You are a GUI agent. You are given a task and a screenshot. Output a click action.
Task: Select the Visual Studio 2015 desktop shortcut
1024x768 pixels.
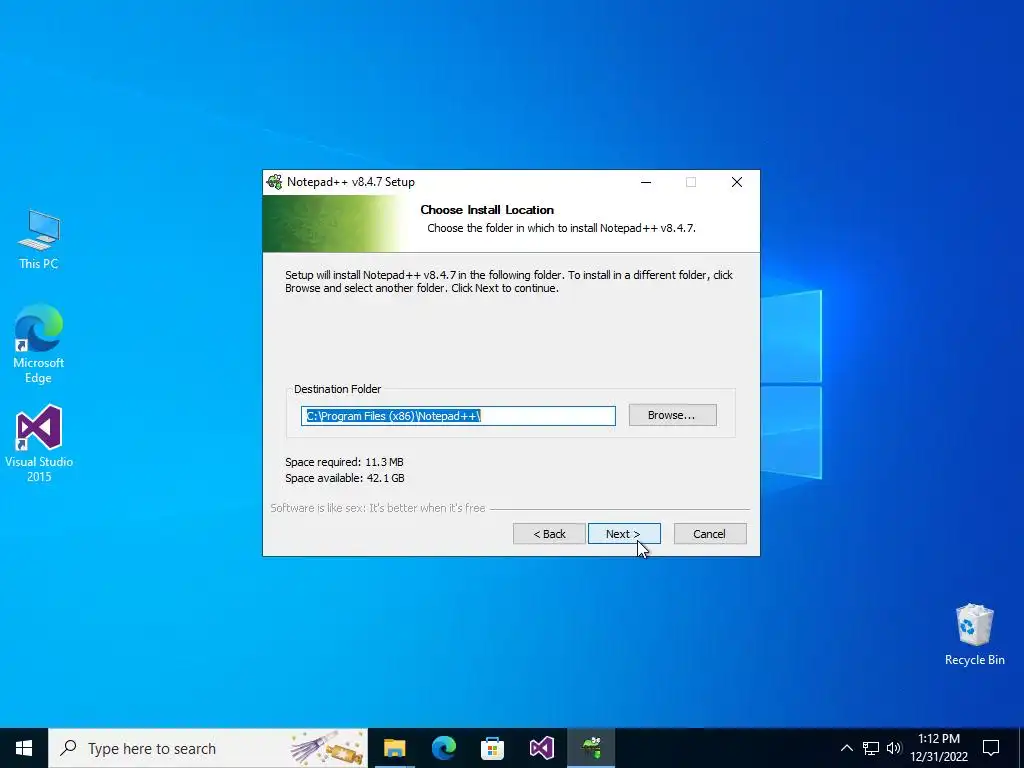point(39,443)
